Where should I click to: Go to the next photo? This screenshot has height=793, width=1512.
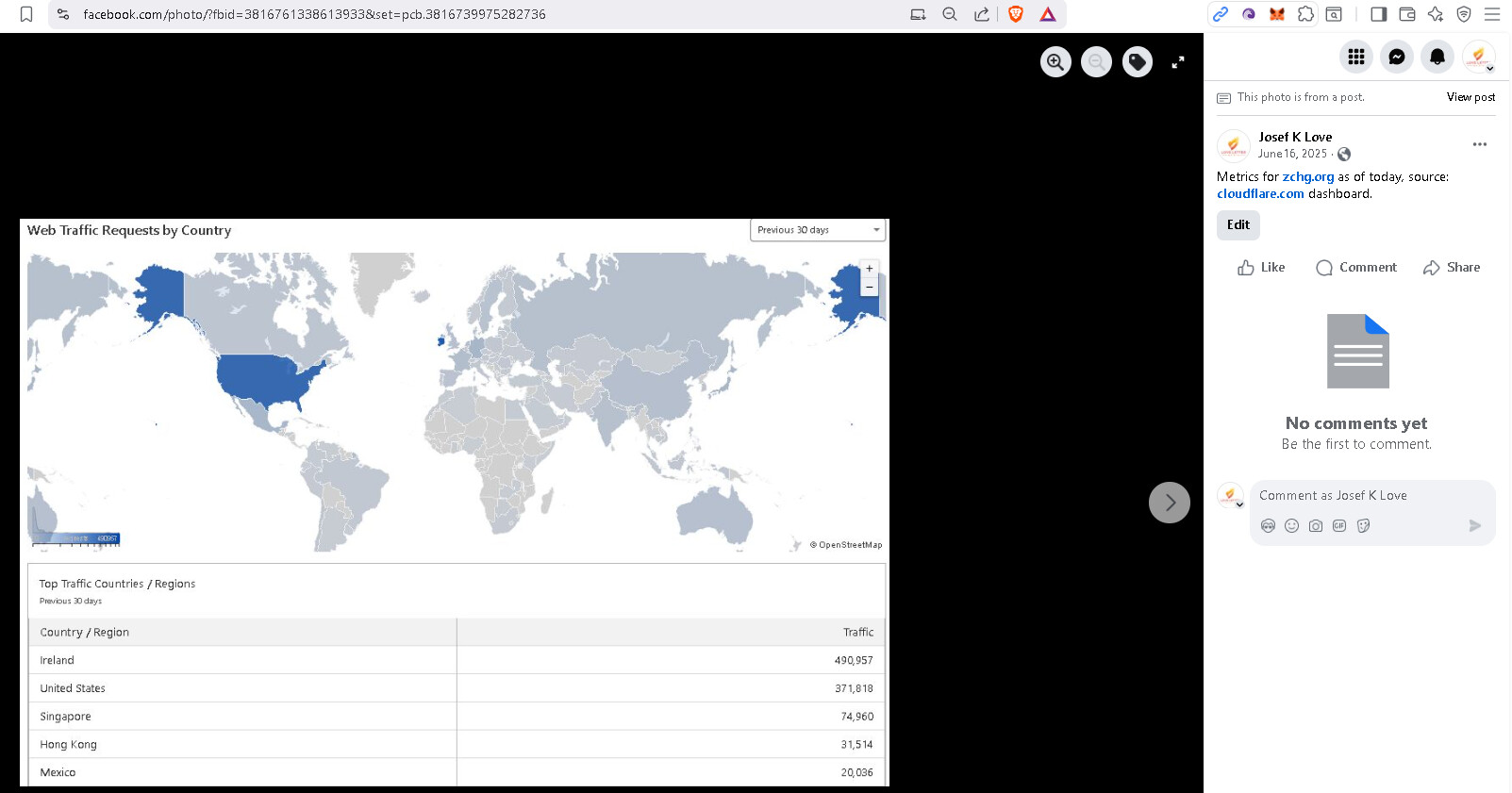click(1170, 503)
